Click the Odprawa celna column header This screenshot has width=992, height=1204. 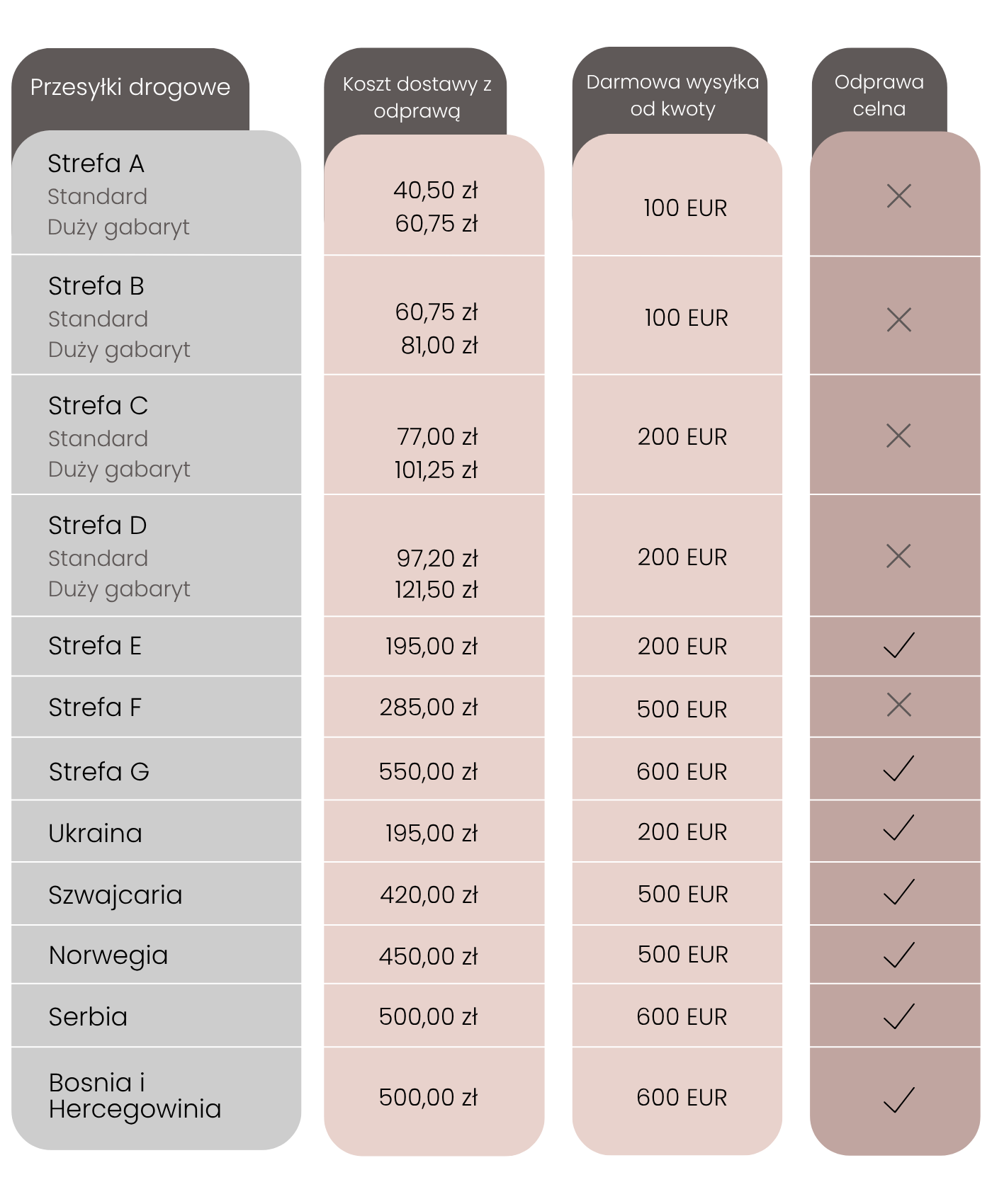pyautogui.click(x=879, y=96)
